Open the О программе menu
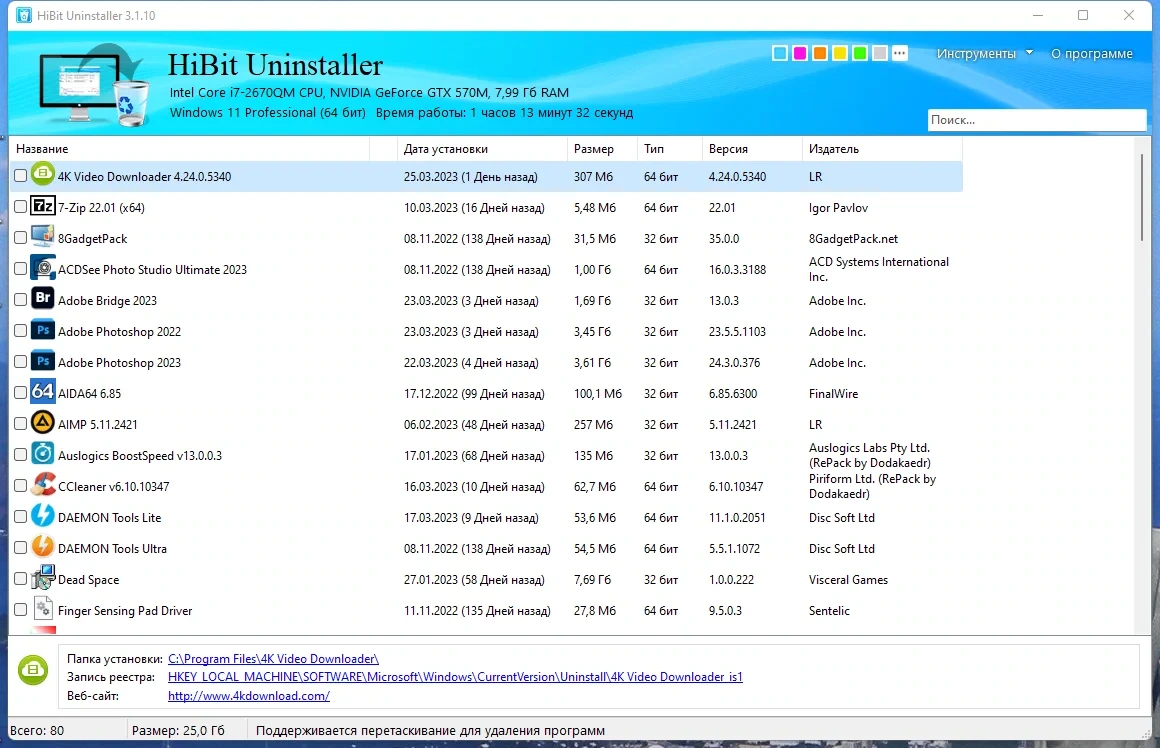The image size is (1160, 748). click(x=1091, y=54)
